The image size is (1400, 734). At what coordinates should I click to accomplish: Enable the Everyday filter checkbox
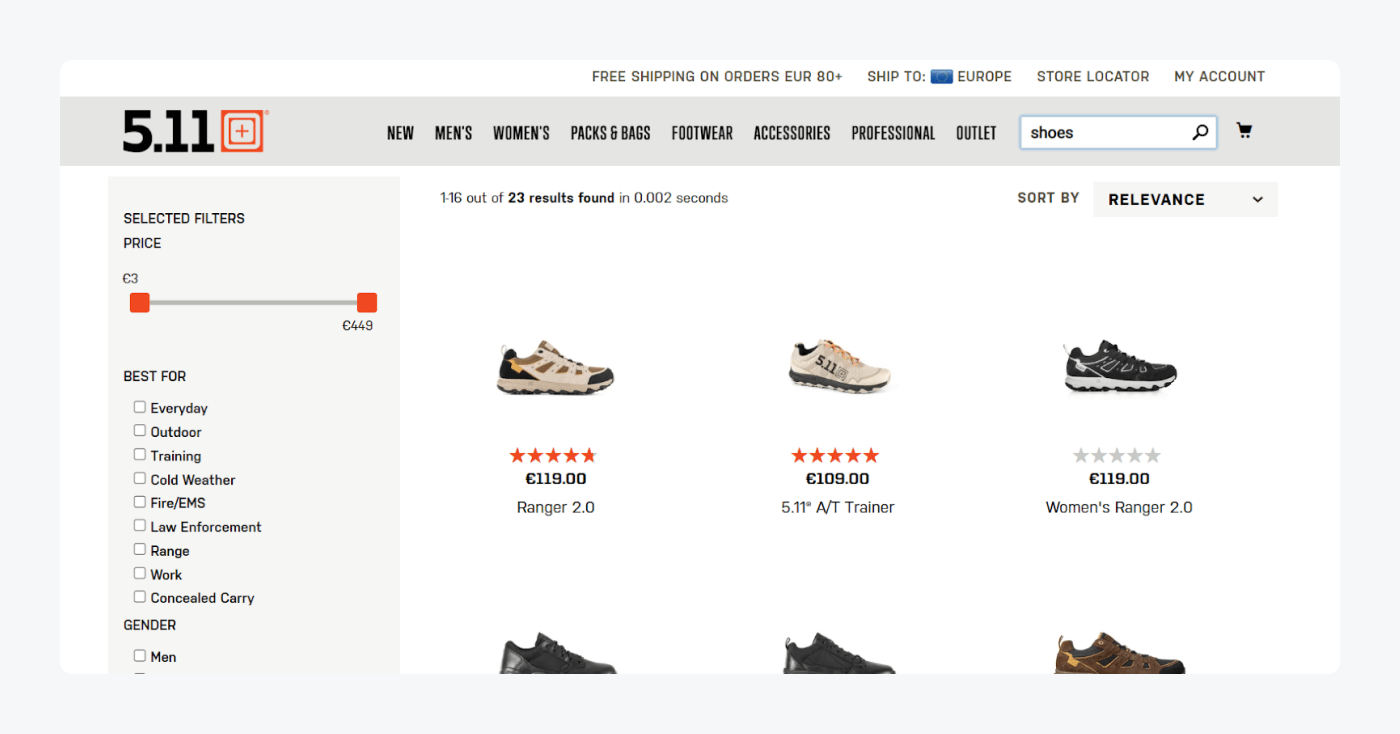click(x=139, y=407)
